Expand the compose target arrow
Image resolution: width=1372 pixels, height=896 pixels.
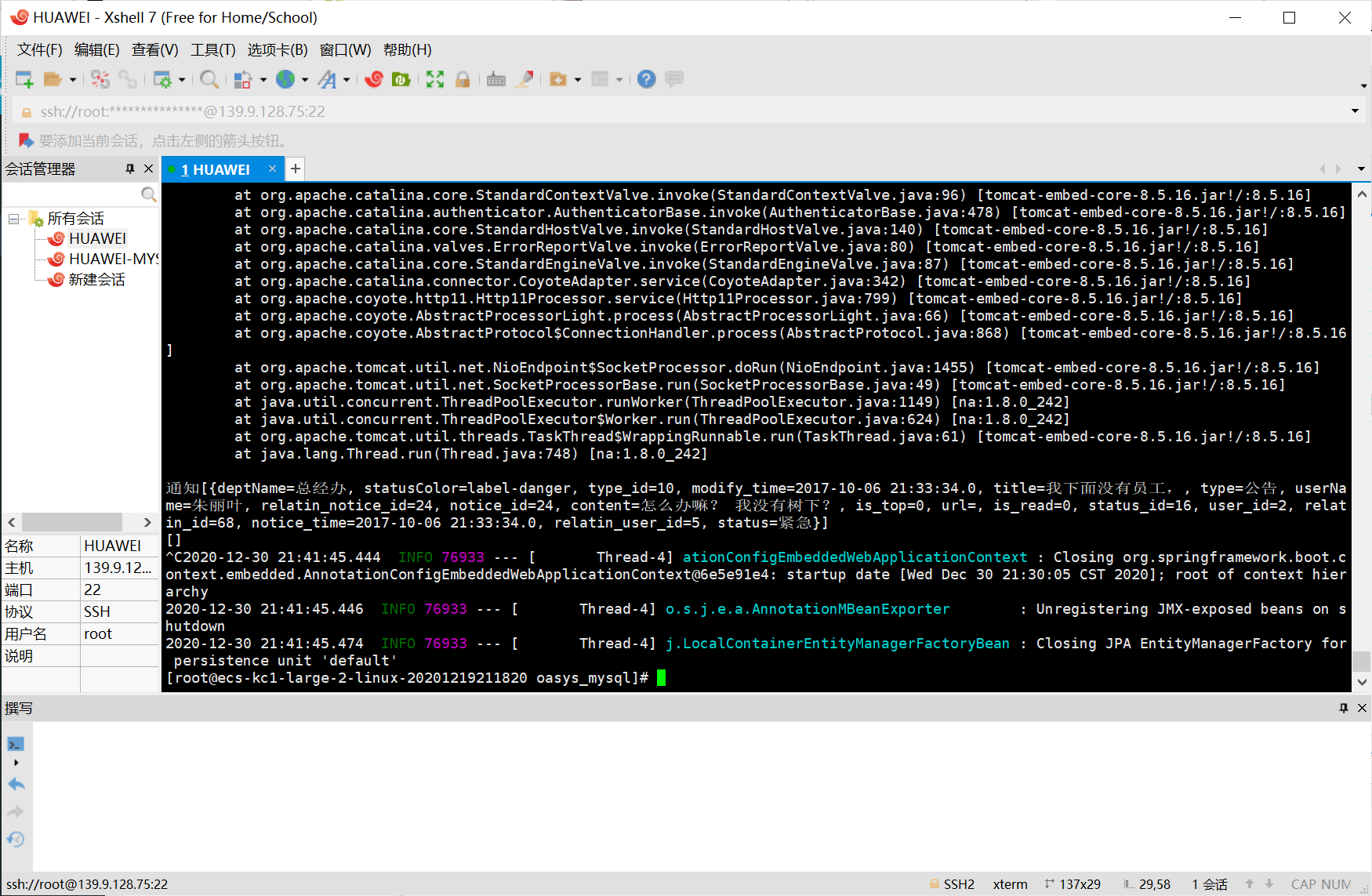16,763
